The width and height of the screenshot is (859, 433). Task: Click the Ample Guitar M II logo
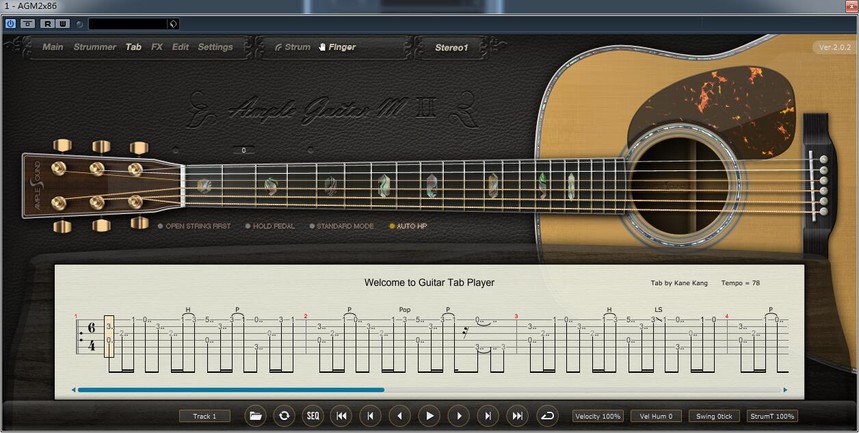click(x=333, y=109)
